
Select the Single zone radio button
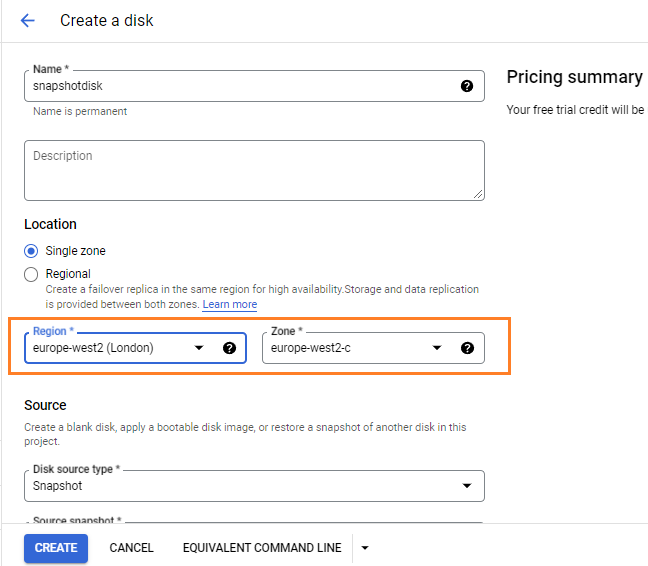[31, 251]
